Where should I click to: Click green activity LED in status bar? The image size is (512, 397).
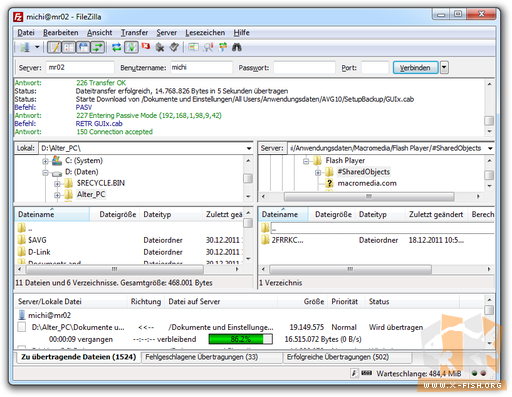click(x=474, y=373)
